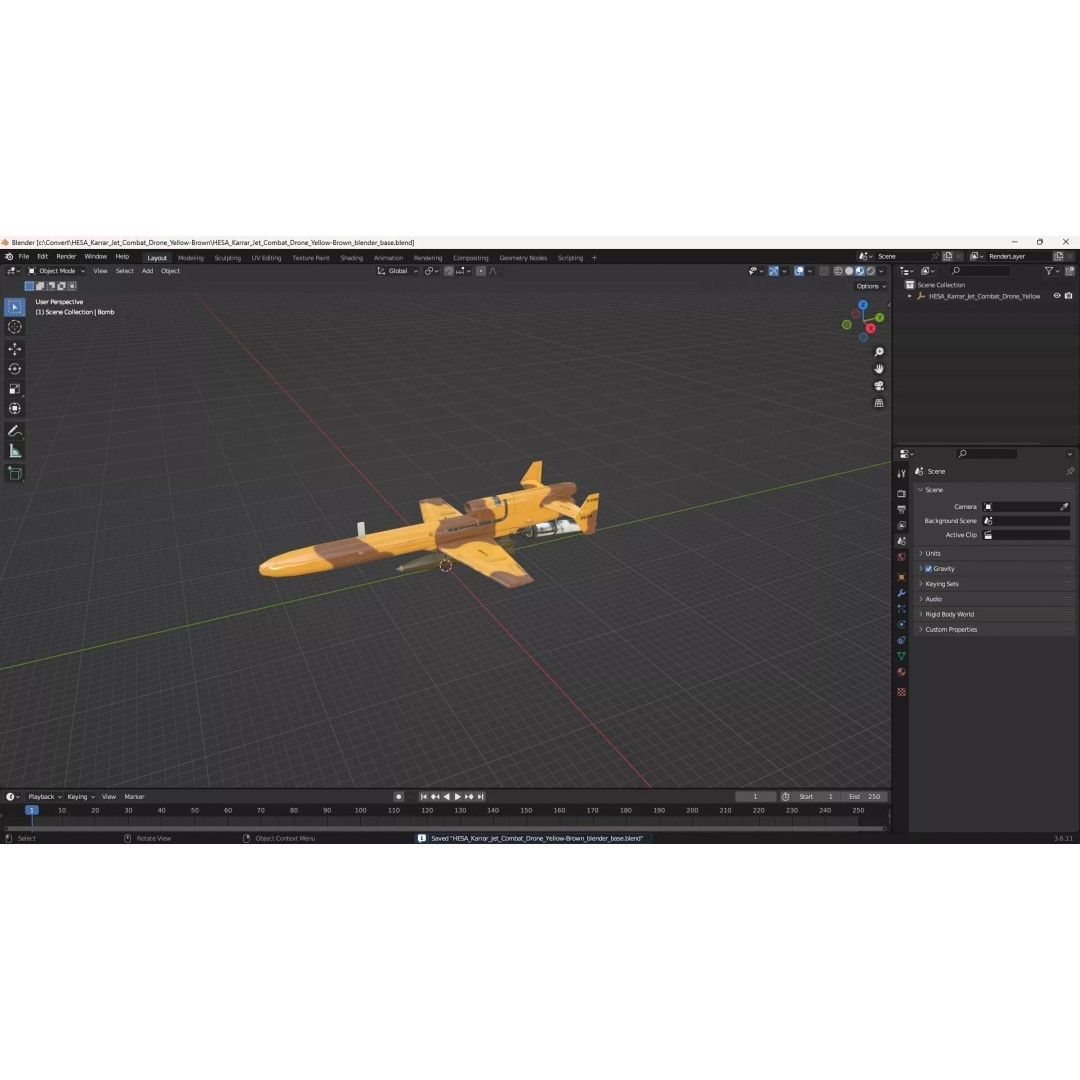Click the timeline horizontal scrollbar
The image size is (1080, 1080).
click(x=445, y=829)
